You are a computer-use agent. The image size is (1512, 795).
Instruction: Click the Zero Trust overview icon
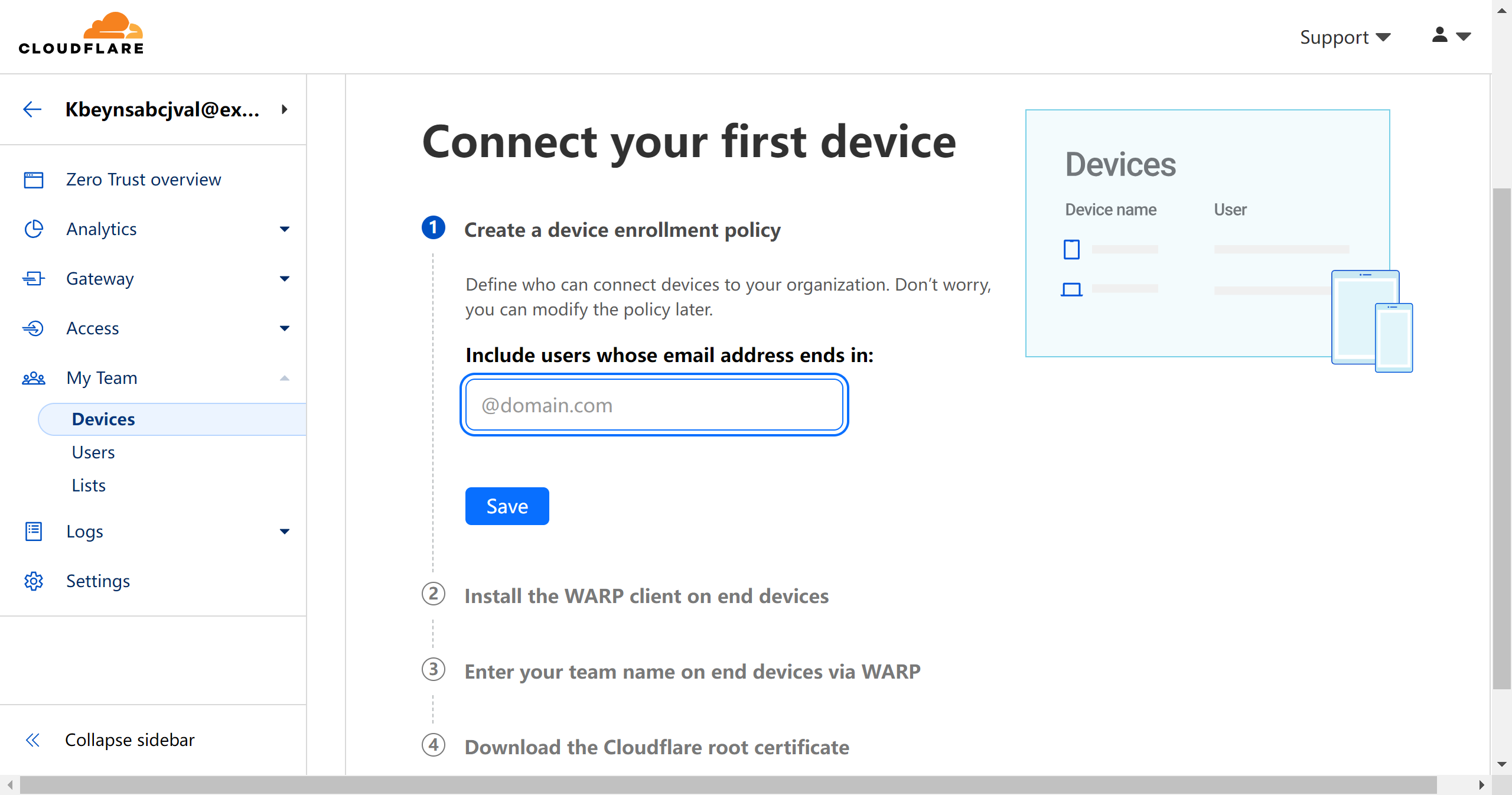tap(34, 180)
